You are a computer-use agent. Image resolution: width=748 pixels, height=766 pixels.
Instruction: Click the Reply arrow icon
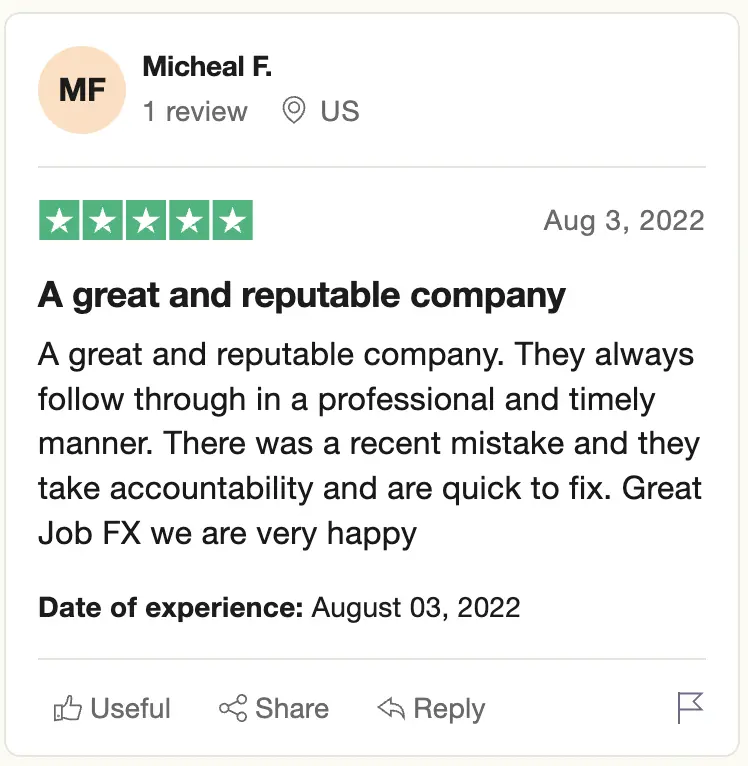(x=391, y=709)
